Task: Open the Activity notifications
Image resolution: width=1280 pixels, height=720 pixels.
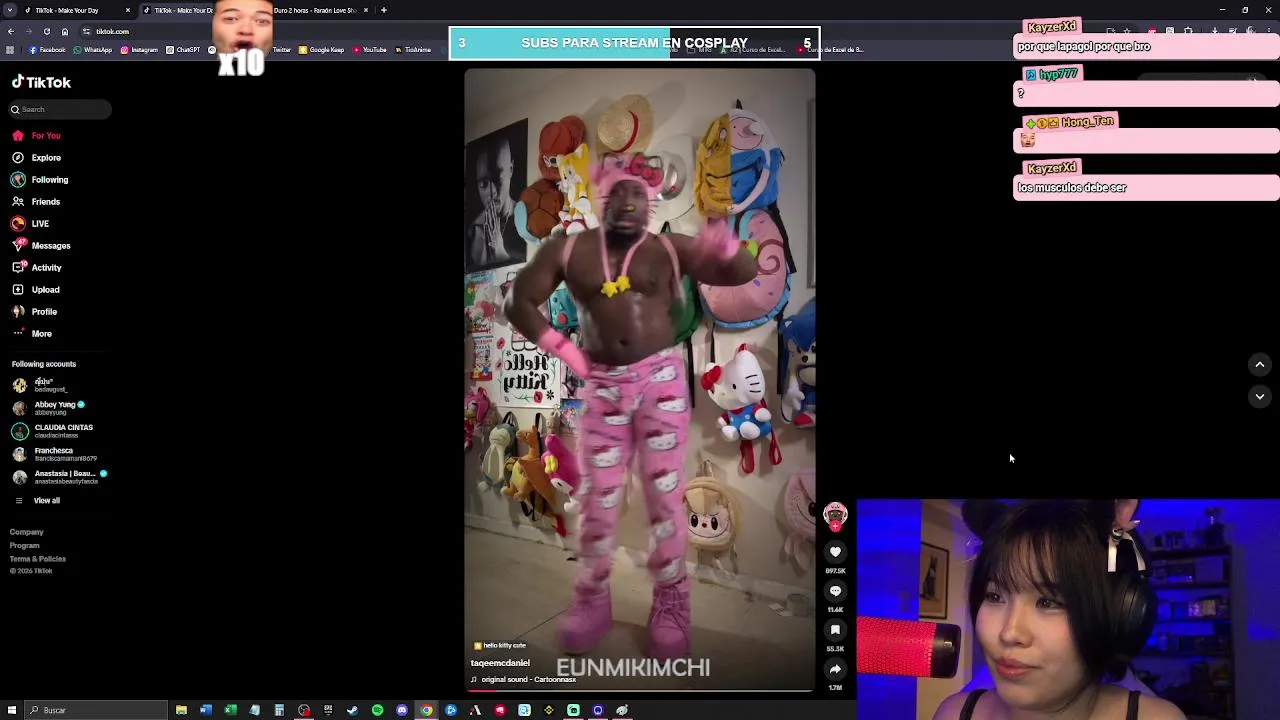Action: [37, 267]
